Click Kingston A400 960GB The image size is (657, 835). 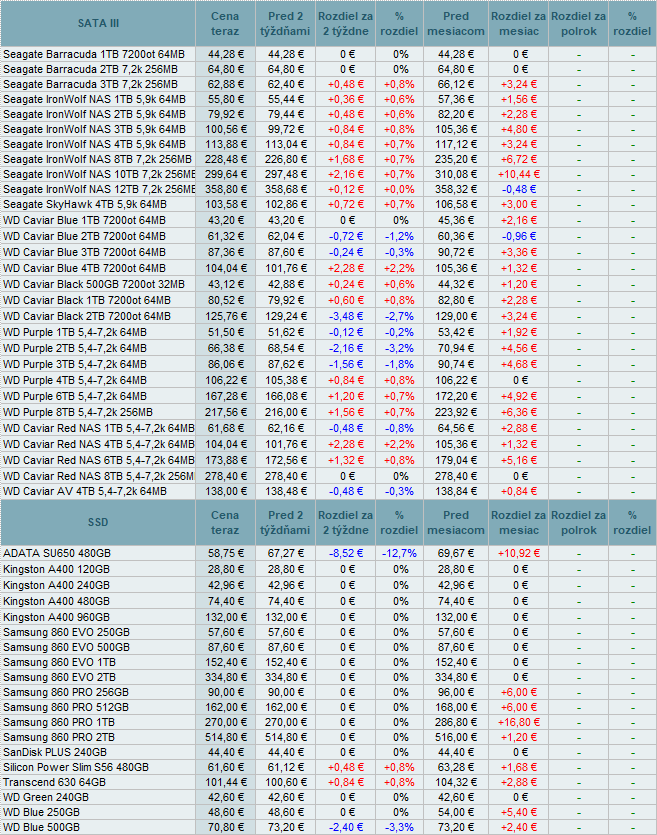coord(56,617)
